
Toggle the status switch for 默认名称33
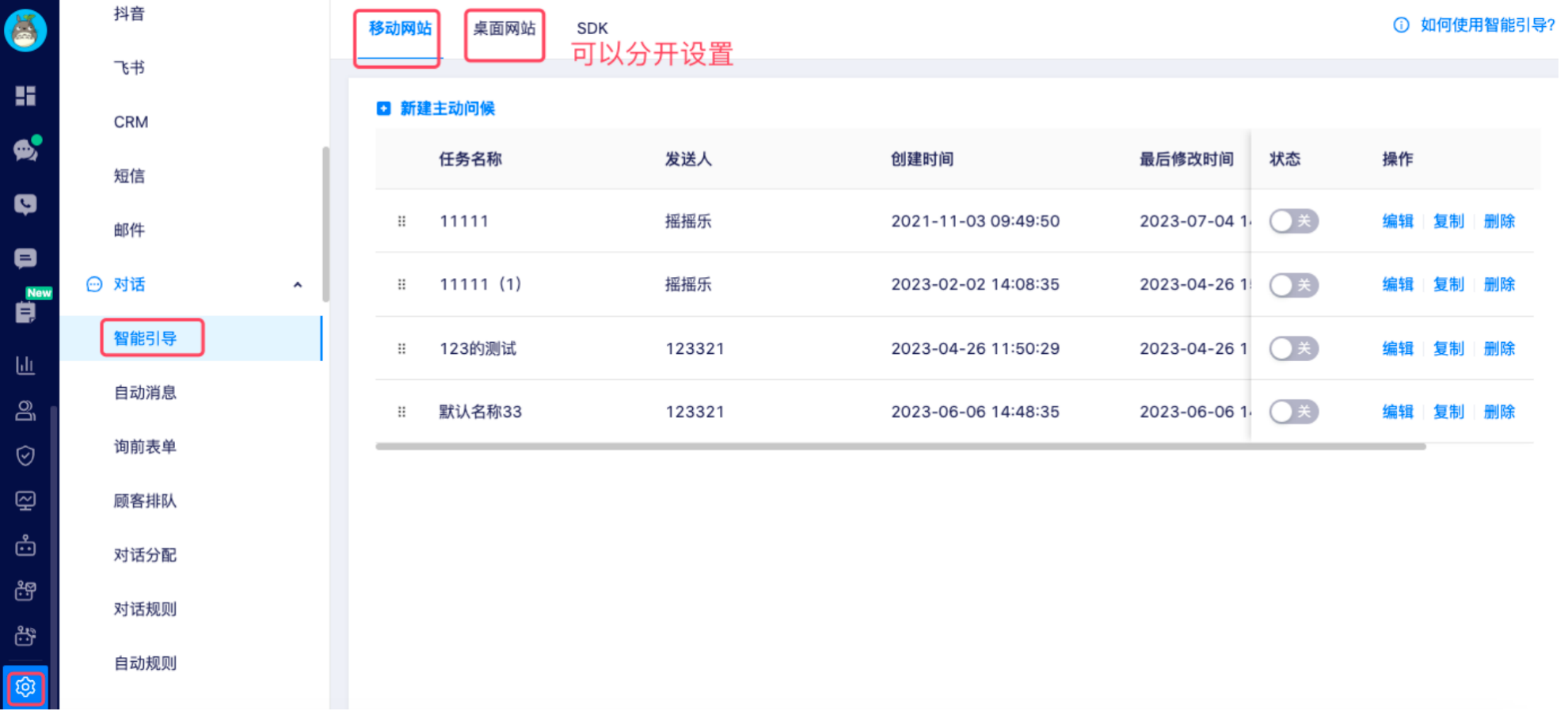(1293, 412)
